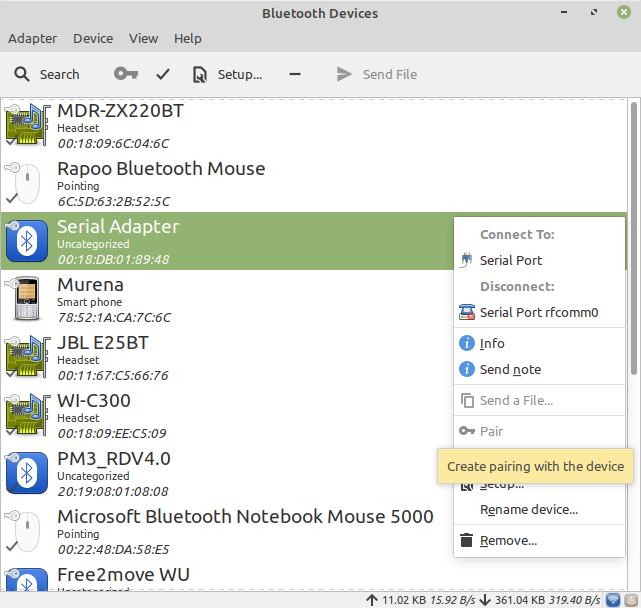Click the Info icon in context menu
Viewport: 641px width, 608px height.
pyautogui.click(x=467, y=343)
